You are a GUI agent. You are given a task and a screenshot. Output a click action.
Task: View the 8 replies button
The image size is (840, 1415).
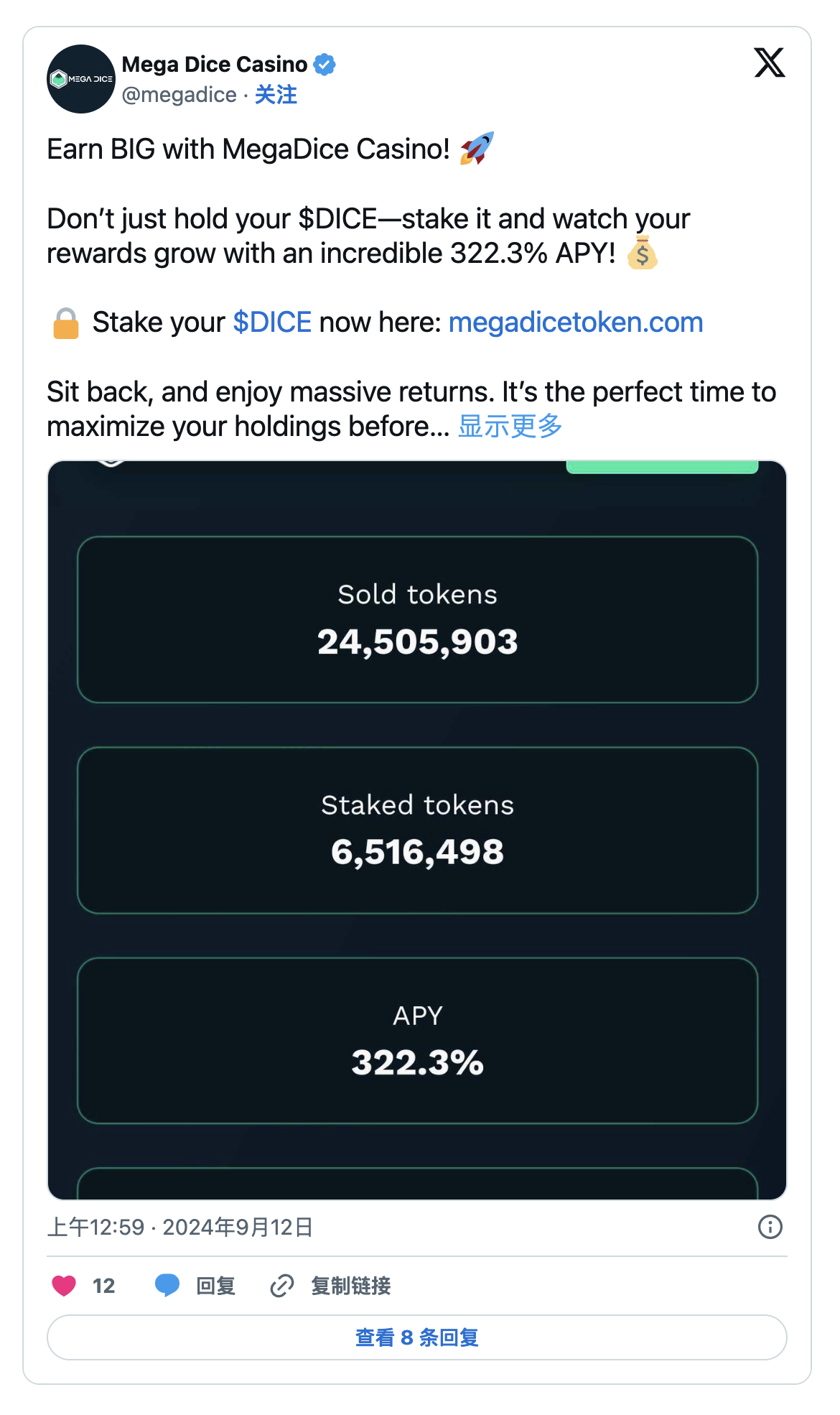417,1337
